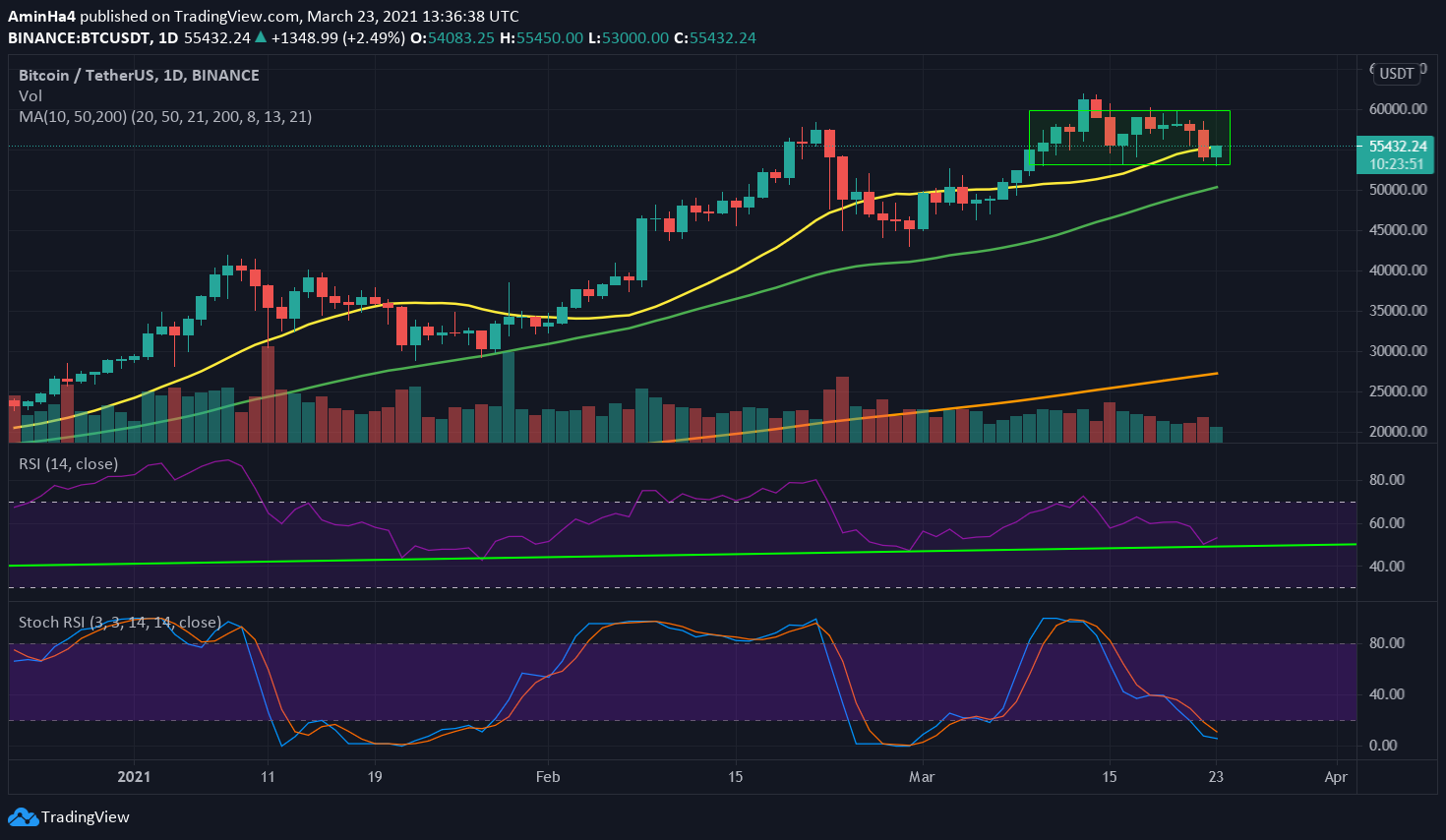Click the 50000.00 price axis label
Viewport: 1446px width, 840px height.
[1398, 190]
